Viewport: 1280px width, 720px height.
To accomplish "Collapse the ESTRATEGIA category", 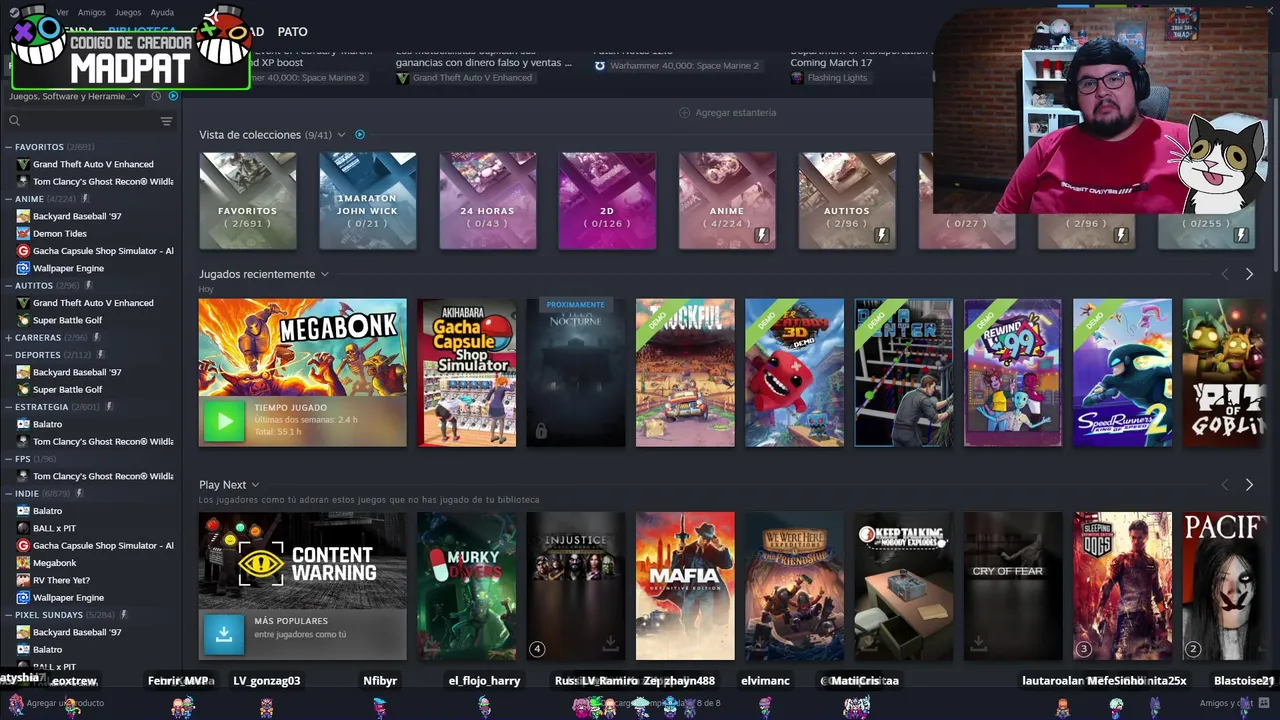I will pyautogui.click(x=8, y=407).
